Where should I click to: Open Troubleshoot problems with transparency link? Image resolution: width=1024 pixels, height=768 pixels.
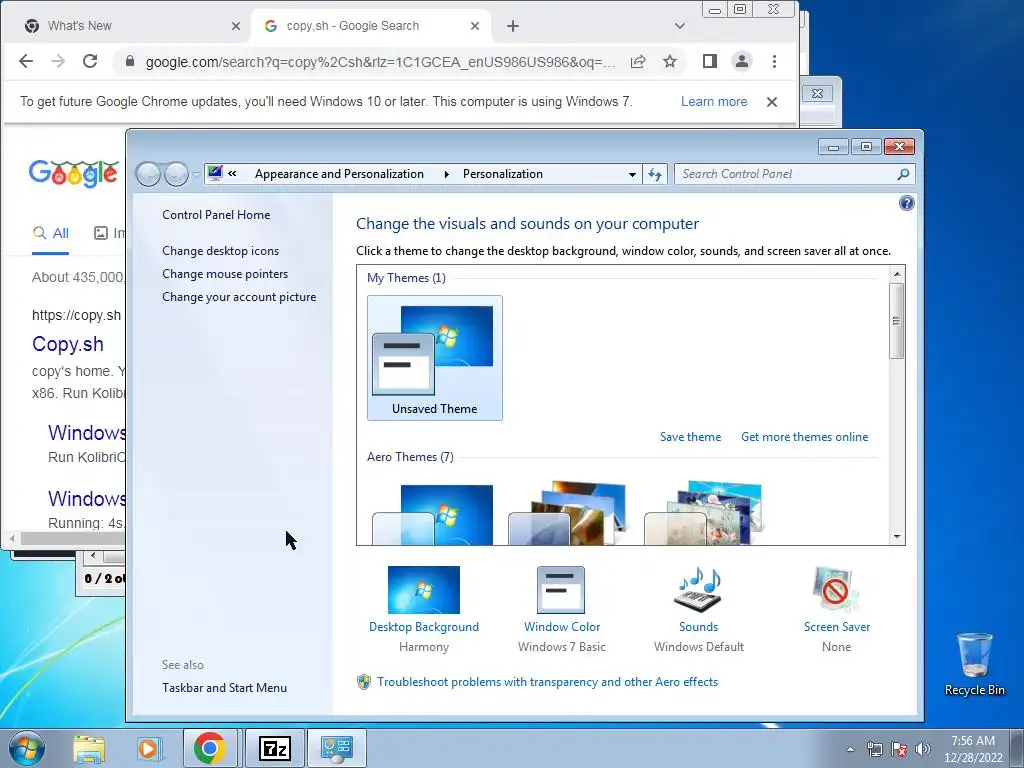coord(547,682)
